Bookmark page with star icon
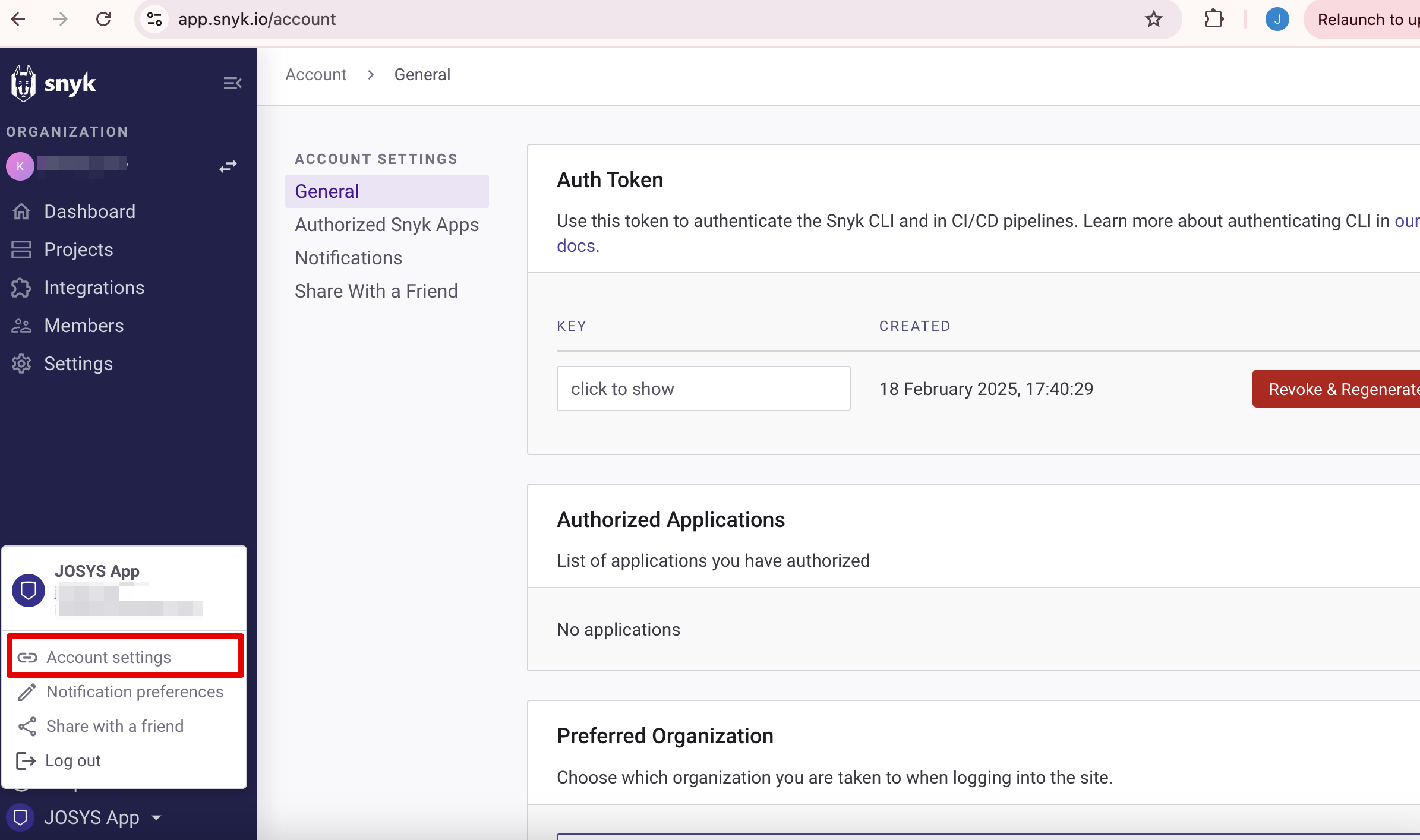Image resolution: width=1420 pixels, height=840 pixels. (x=1153, y=19)
